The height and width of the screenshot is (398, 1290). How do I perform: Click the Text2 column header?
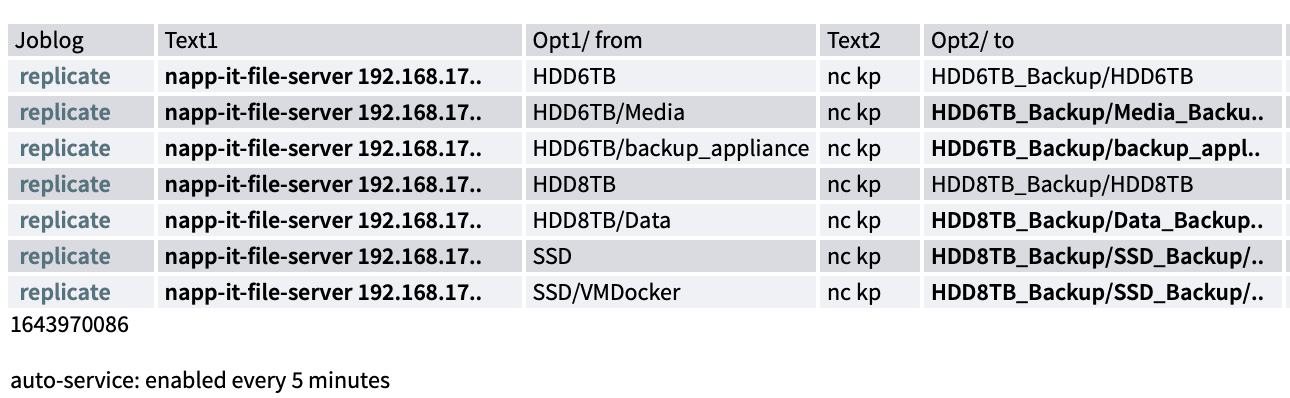[x=854, y=40]
